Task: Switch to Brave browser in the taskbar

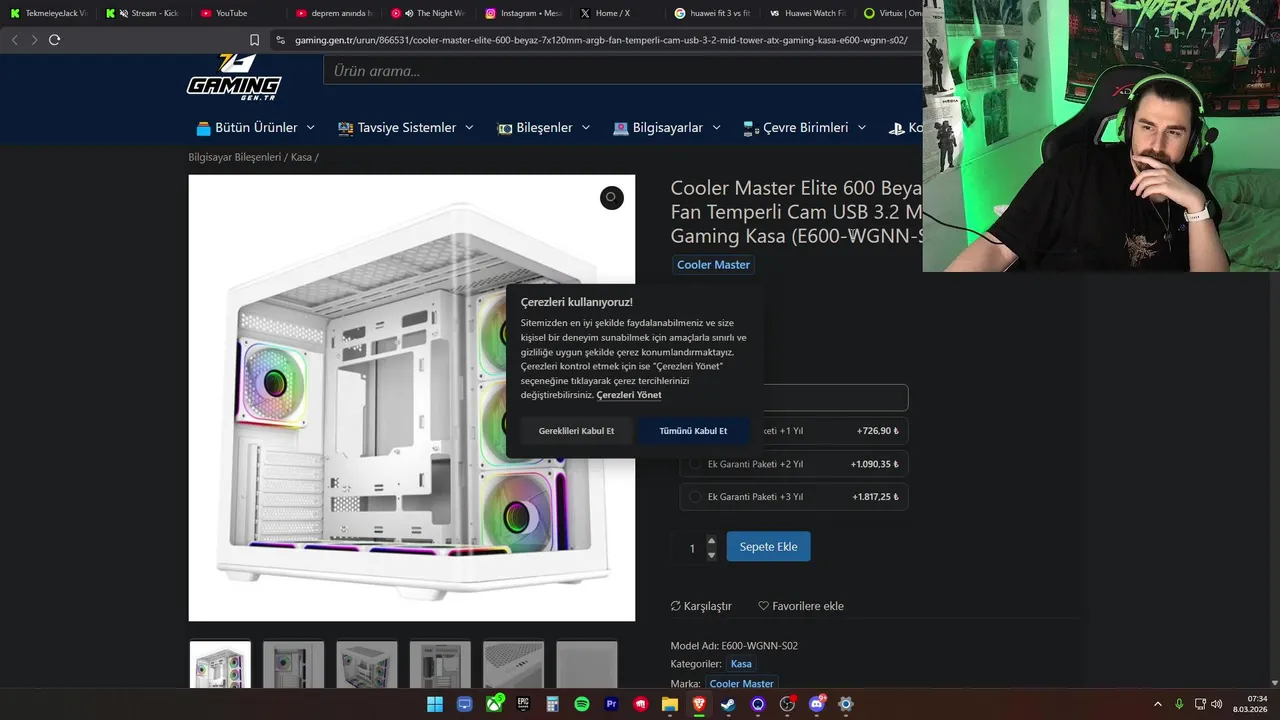Action: coord(699,704)
